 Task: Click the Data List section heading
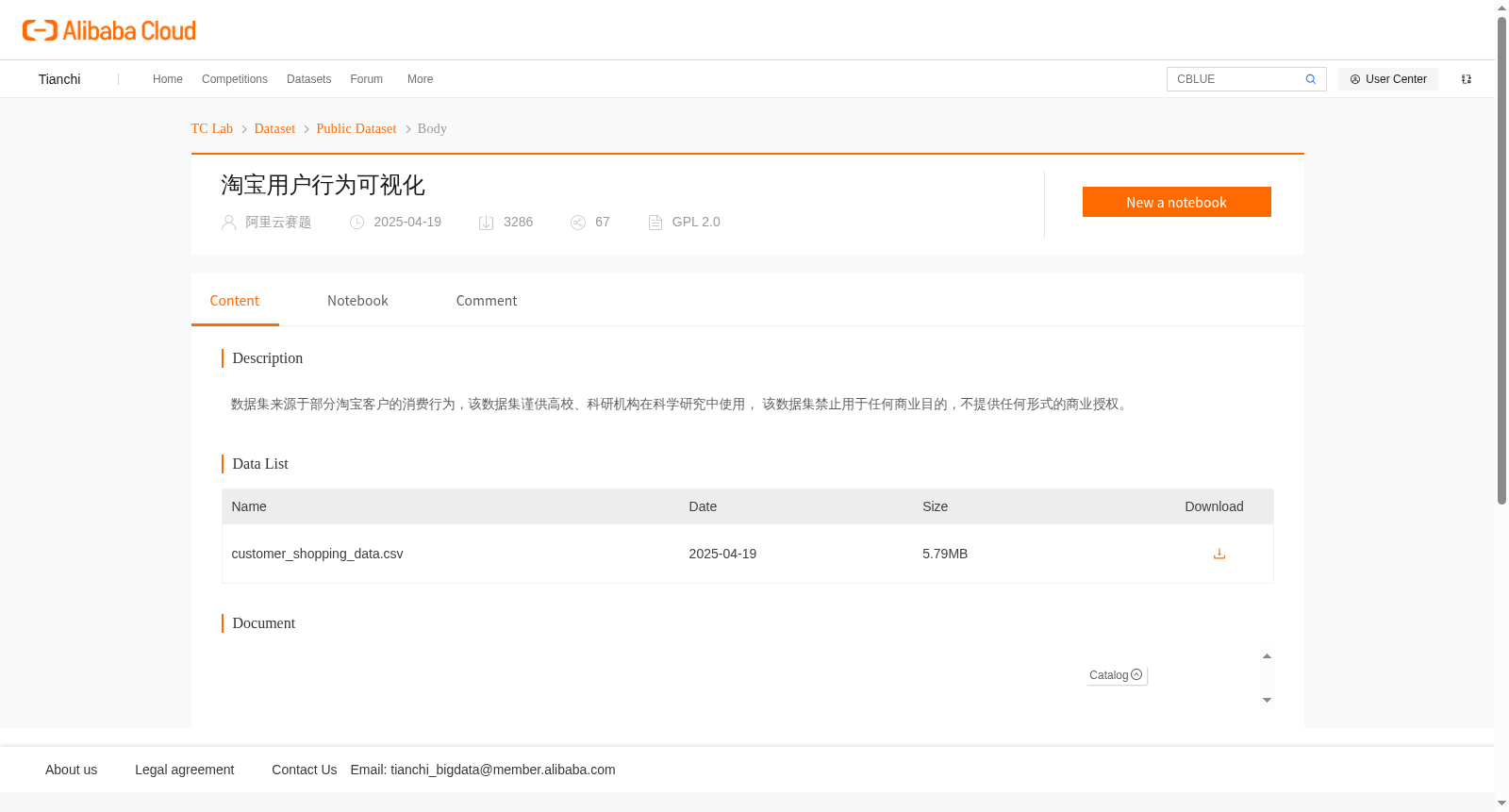tap(260, 464)
